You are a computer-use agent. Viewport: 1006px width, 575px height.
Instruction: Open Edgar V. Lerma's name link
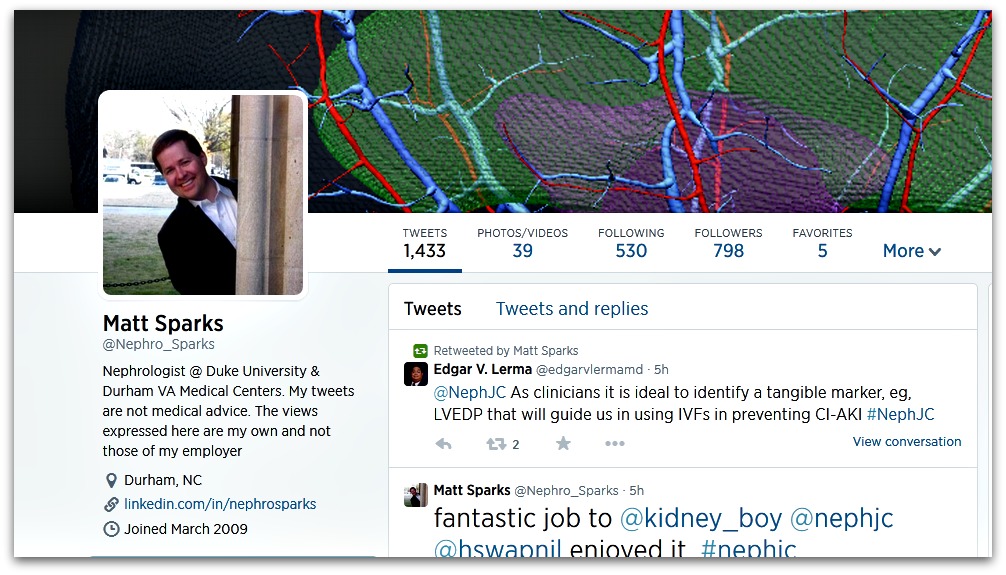[482, 370]
